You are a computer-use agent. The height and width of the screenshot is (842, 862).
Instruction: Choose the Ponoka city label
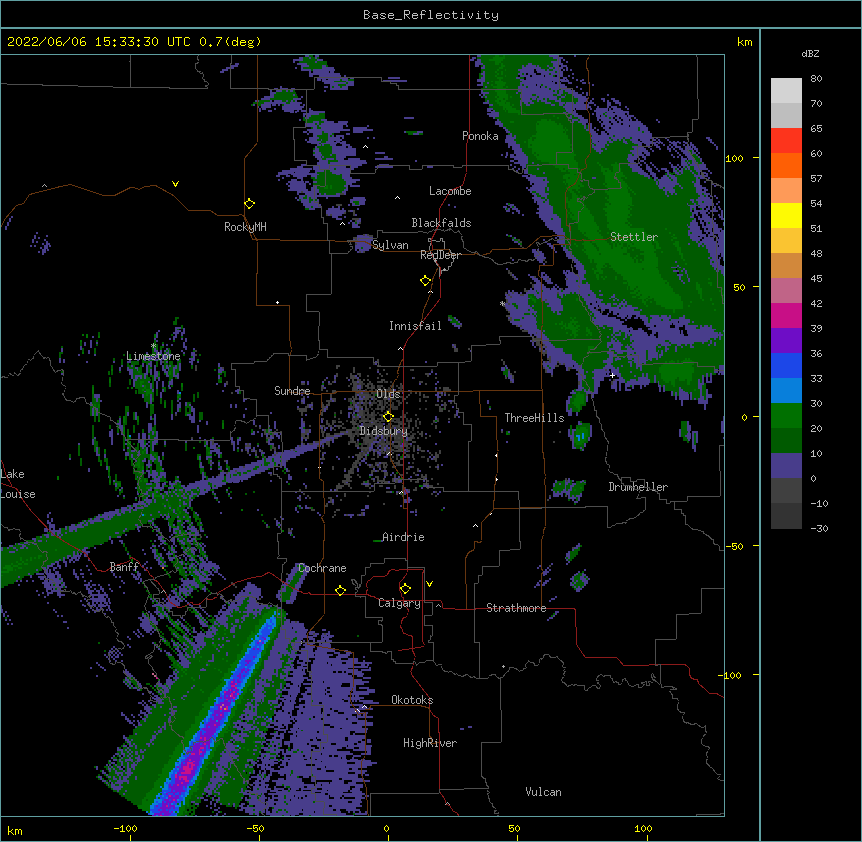480,136
